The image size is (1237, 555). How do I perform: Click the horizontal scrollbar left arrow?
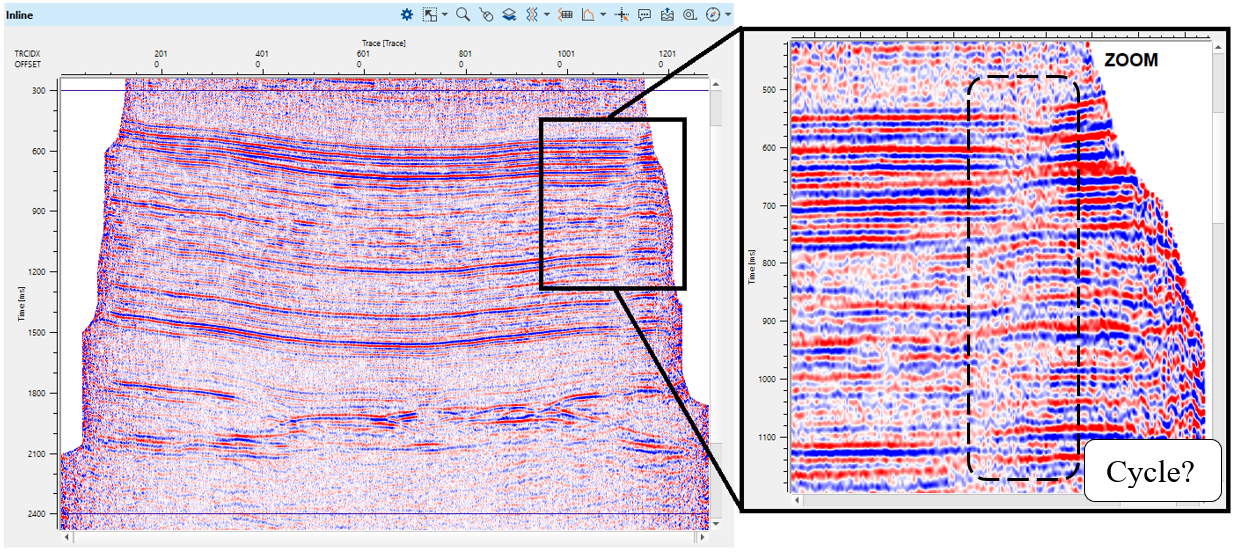[68, 538]
